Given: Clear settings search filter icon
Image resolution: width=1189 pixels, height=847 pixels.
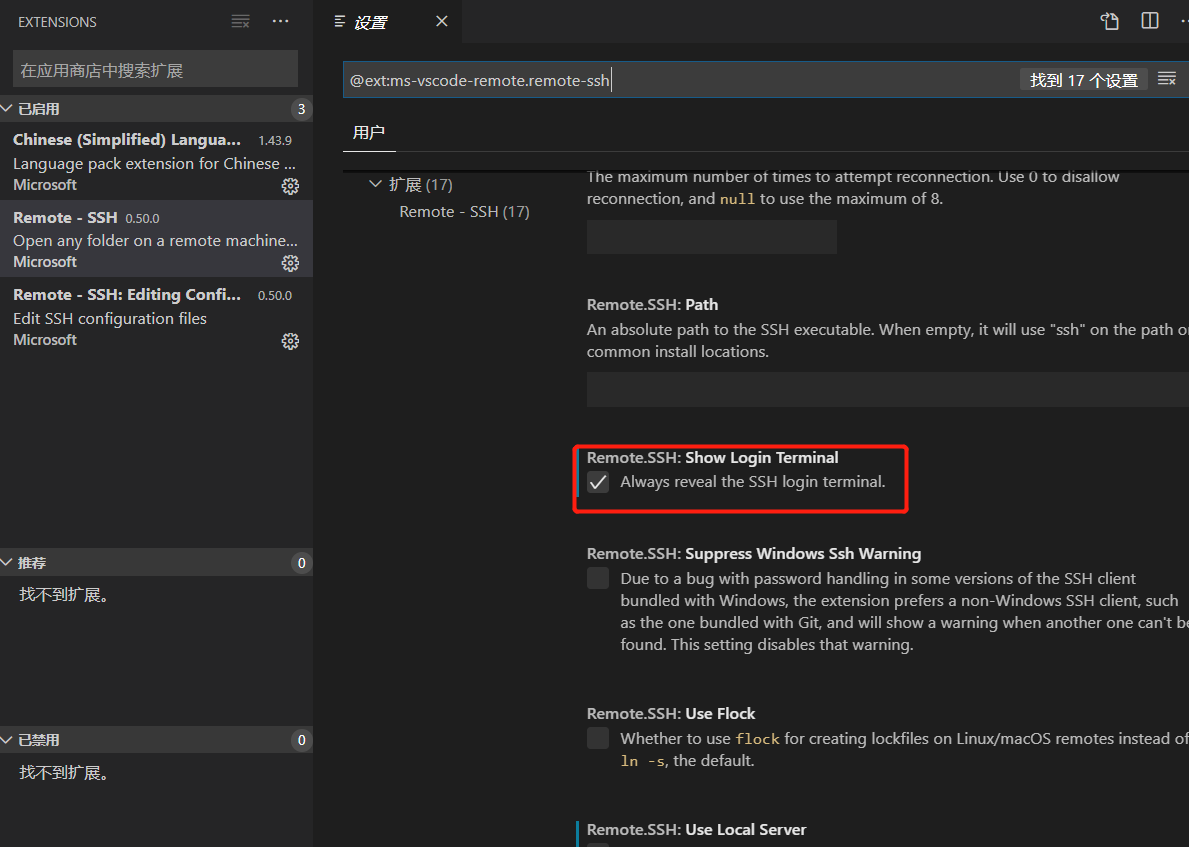Looking at the screenshot, I should (1167, 79).
